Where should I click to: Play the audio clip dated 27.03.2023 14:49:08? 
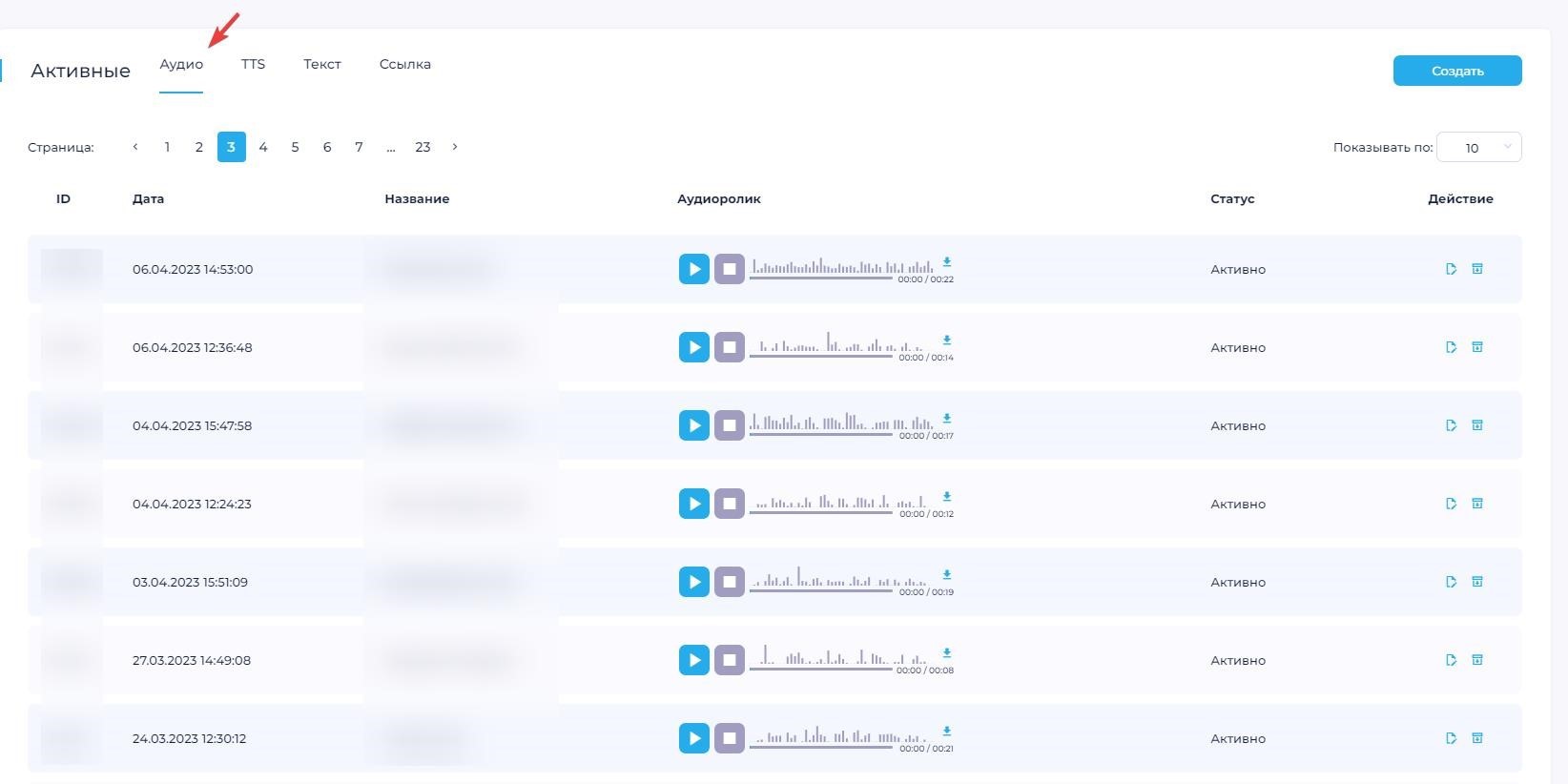(x=693, y=660)
